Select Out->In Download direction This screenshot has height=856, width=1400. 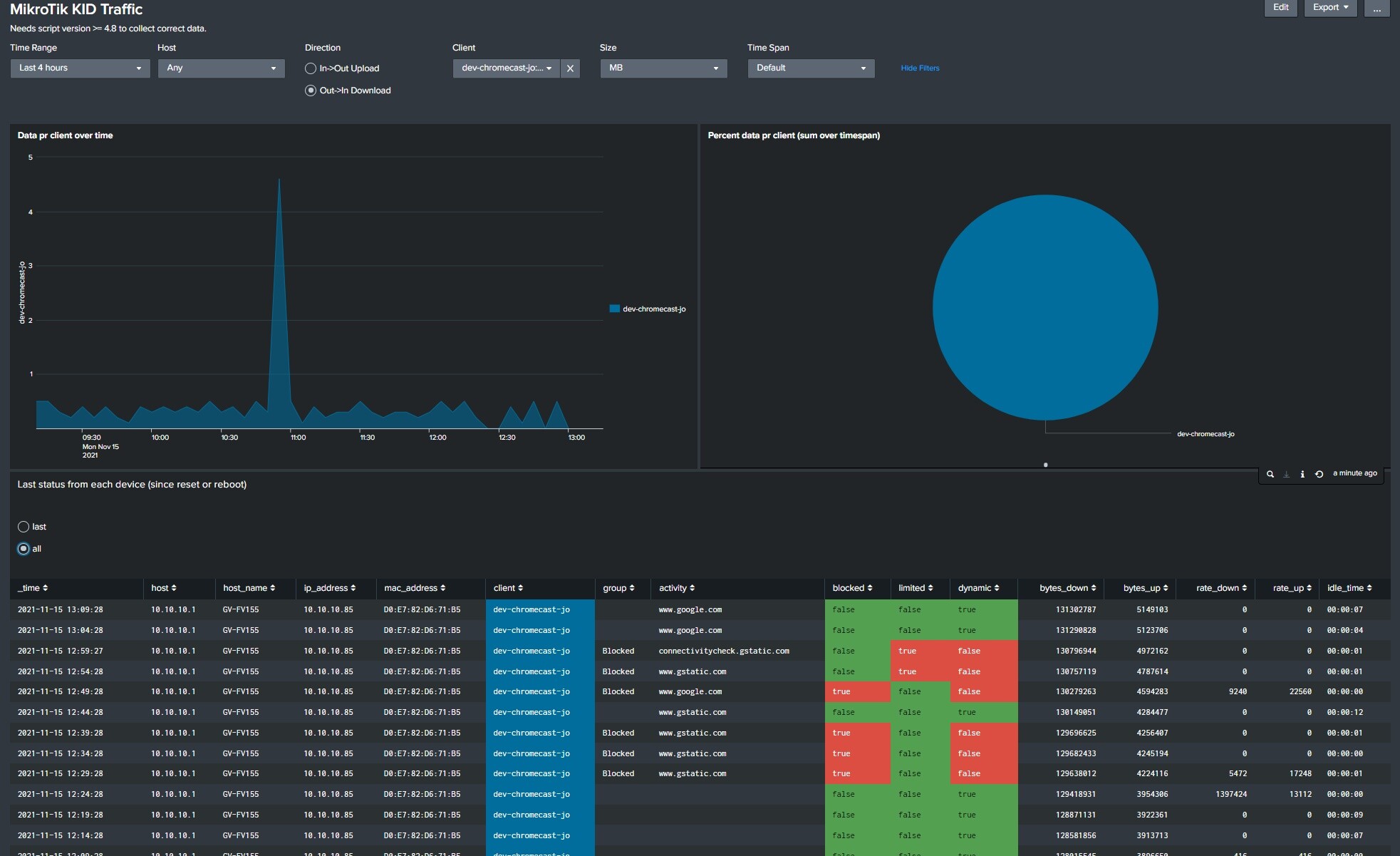click(x=311, y=91)
